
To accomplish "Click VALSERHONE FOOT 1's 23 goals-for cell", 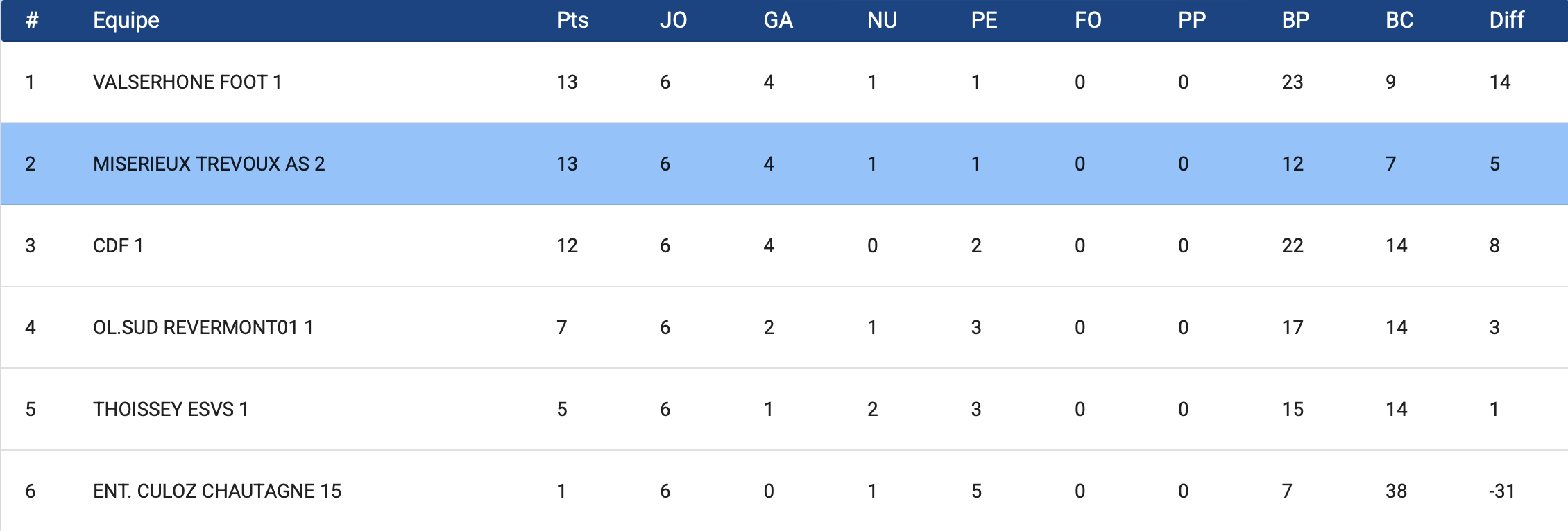I will coord(1292,82).
